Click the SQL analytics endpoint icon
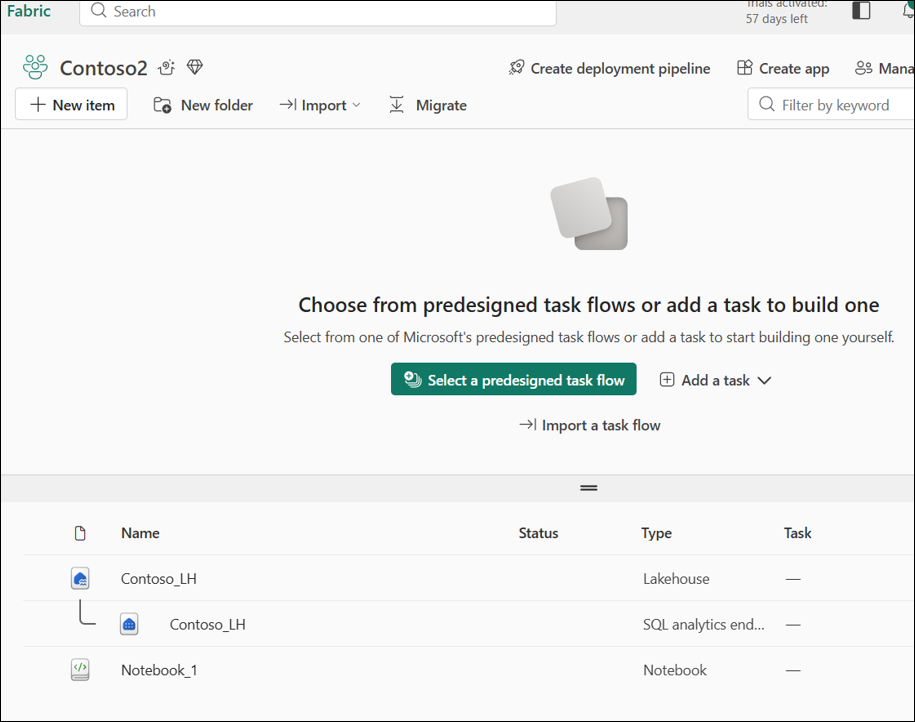The height and width of the screenshot is (722, 915). [x=129, y=624]
